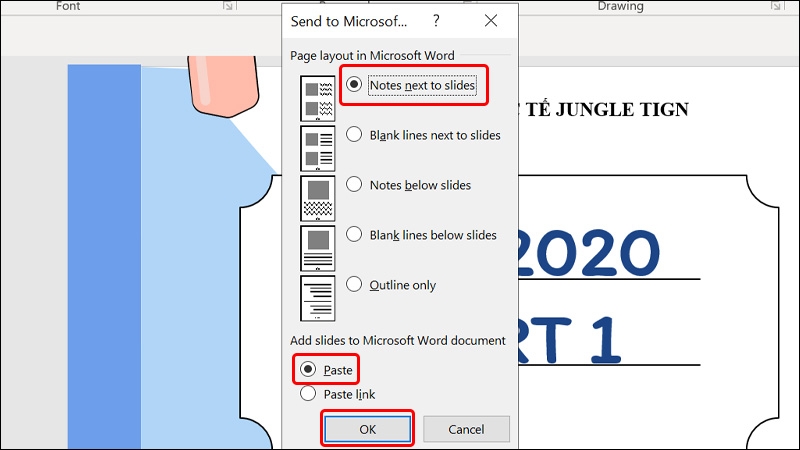This screenshot has height=450, width=800.
Task: Open the Drawing group dialog launcher
Action: click(x=776, y=6)
